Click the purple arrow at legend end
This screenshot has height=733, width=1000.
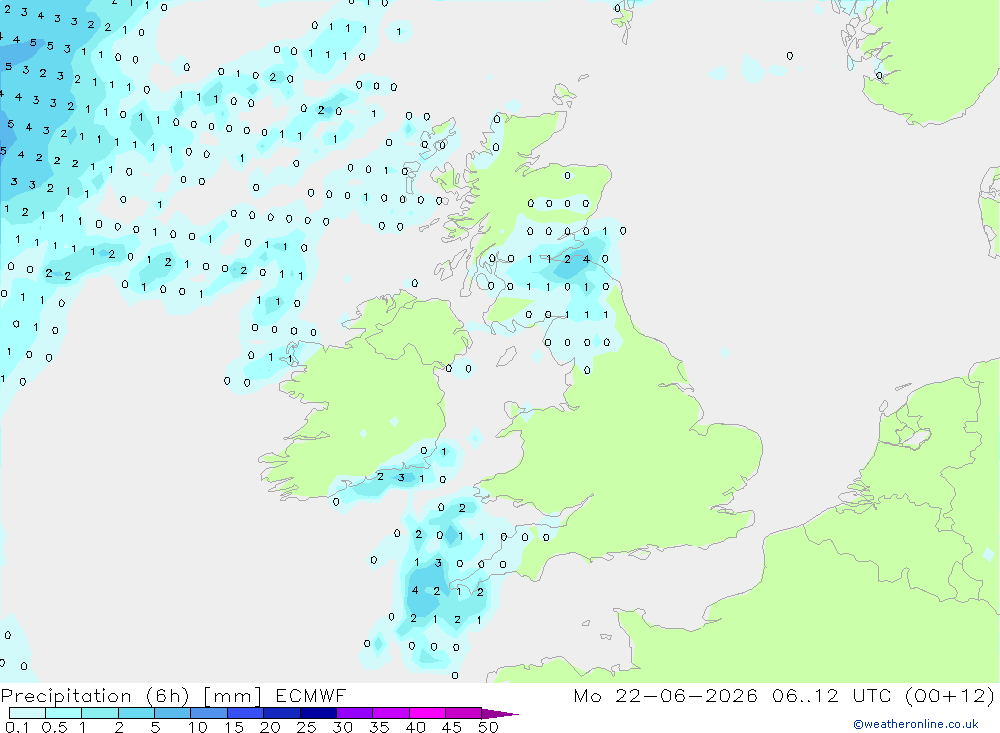[x=500, y=713]
